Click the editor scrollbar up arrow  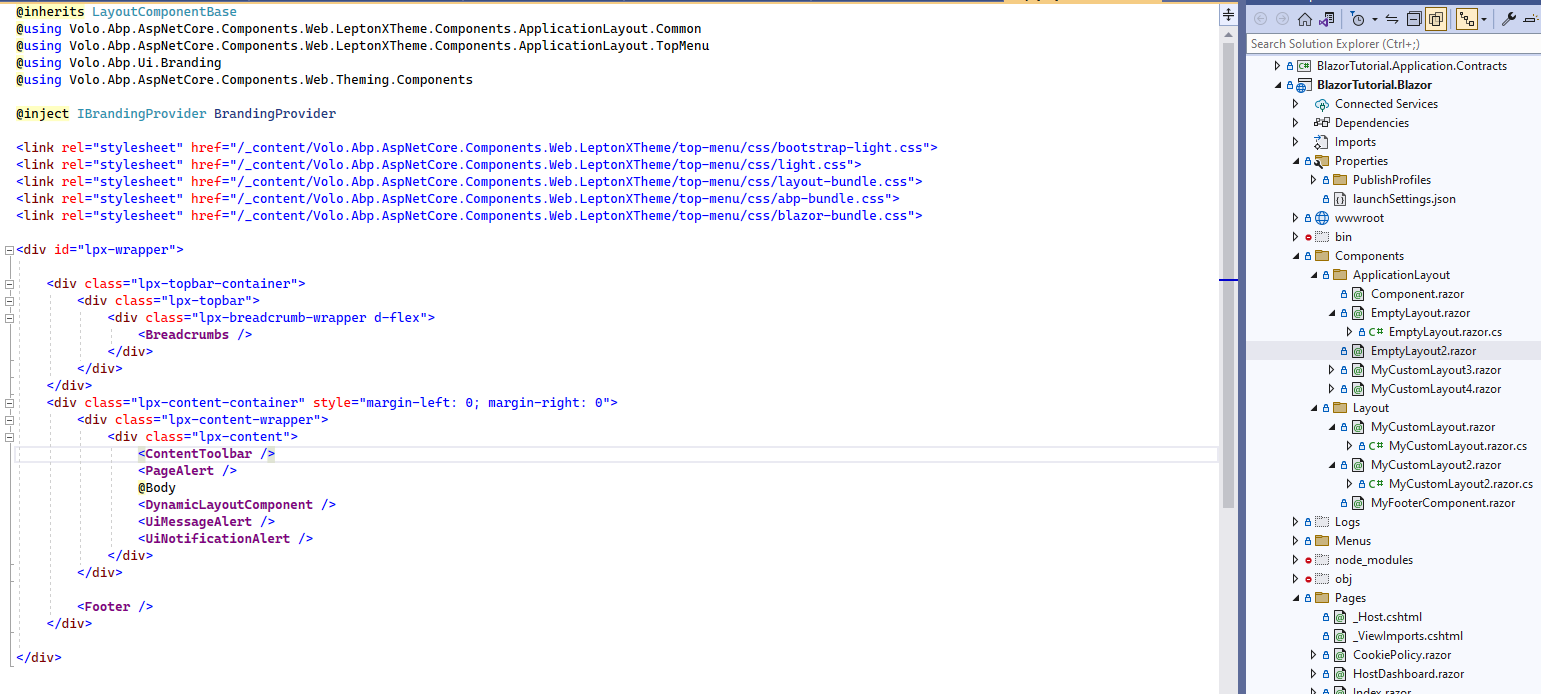tap(1229, 34)
